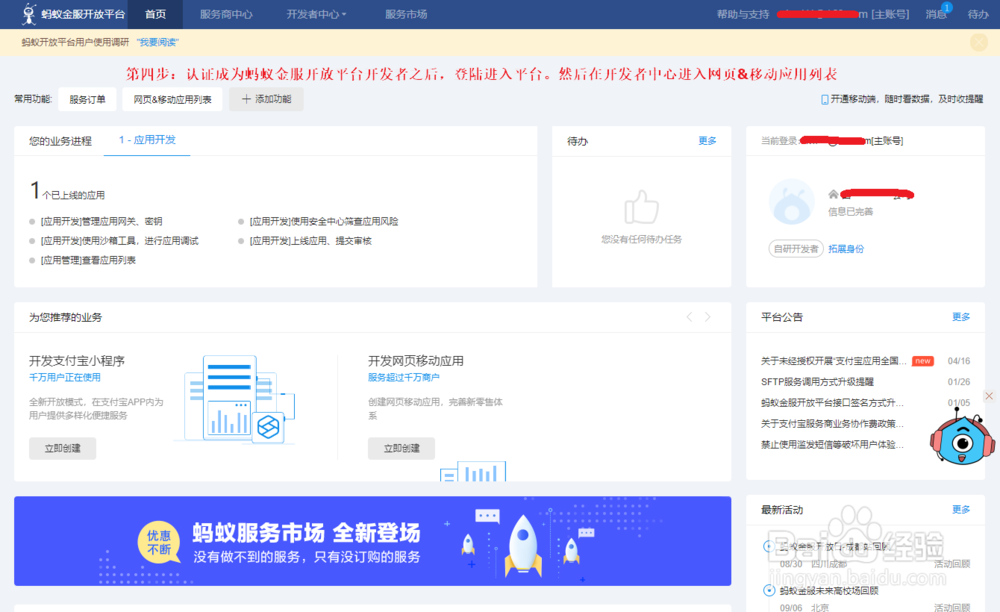Go to previous recommended business arrow
The height and width of the screenshot is (612, 1000).
689,317
